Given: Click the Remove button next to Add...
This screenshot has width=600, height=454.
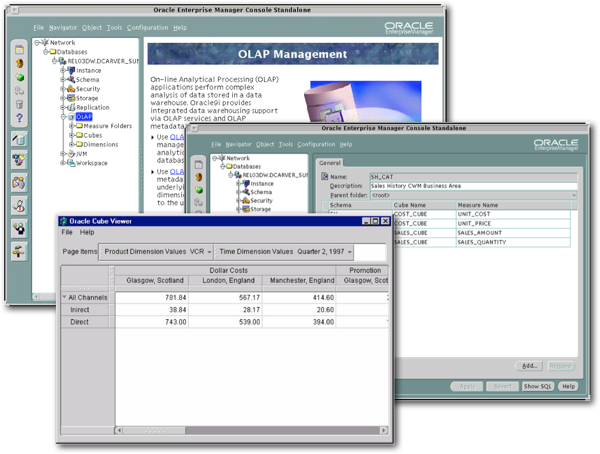Looking at the screenshot, I should [x=561, y=366].
